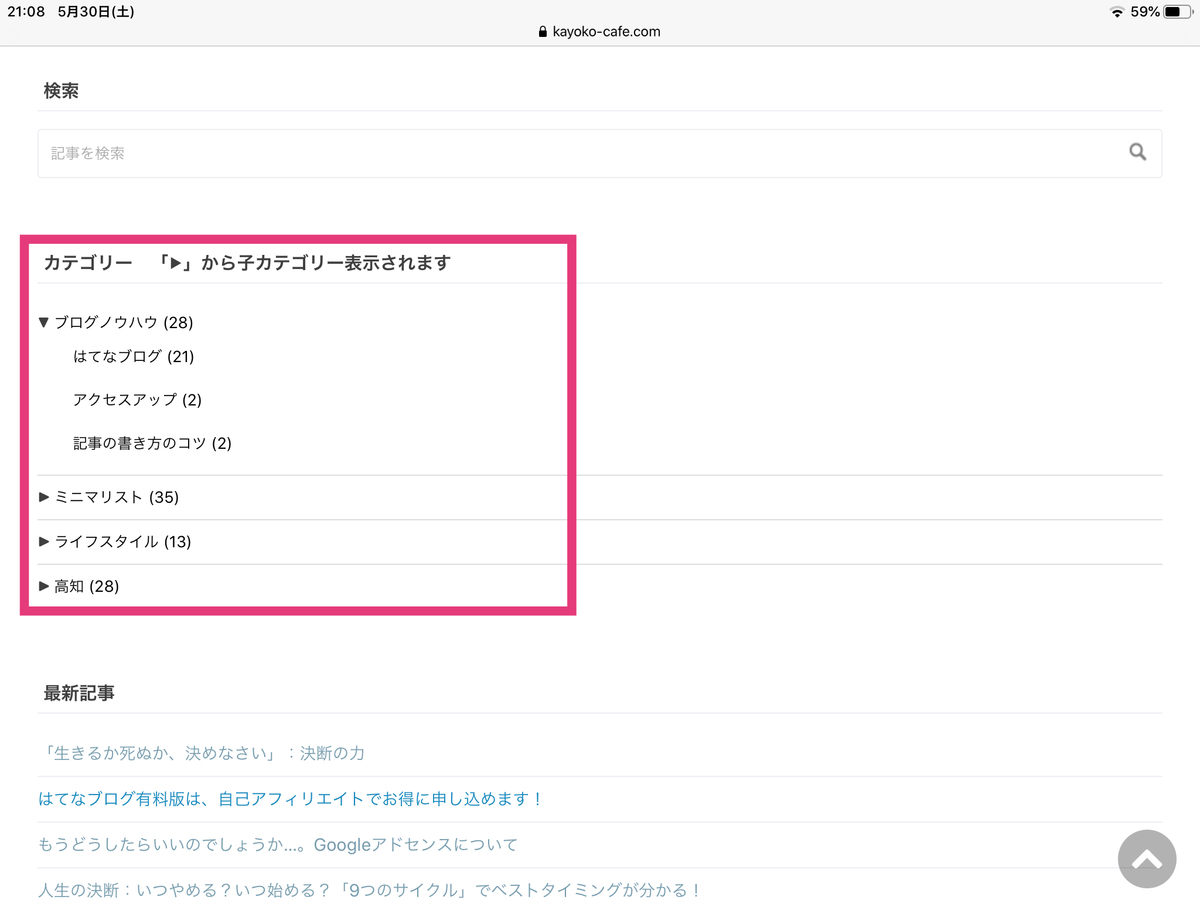Tap the 5月30日(土) date in status bar
This screenshot has width=1200, height=900.
[x=97, y=12]
